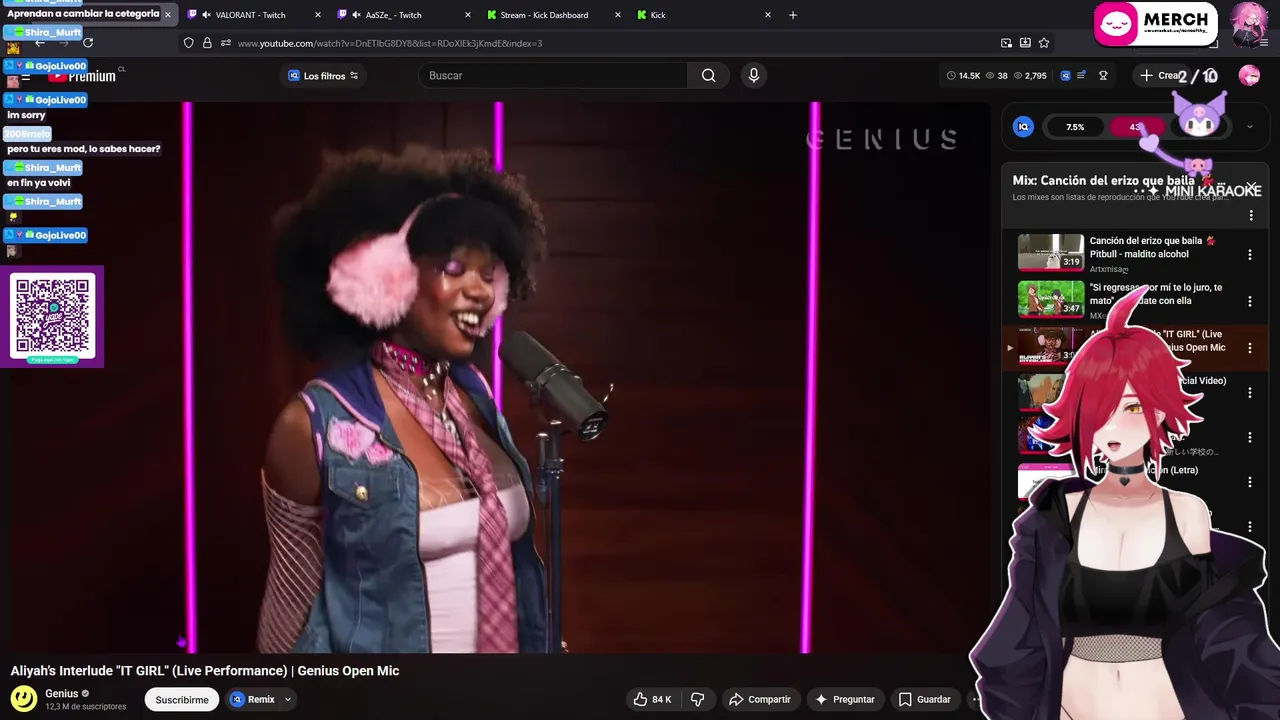Click the Preguntar button

[x=845, y=700]
